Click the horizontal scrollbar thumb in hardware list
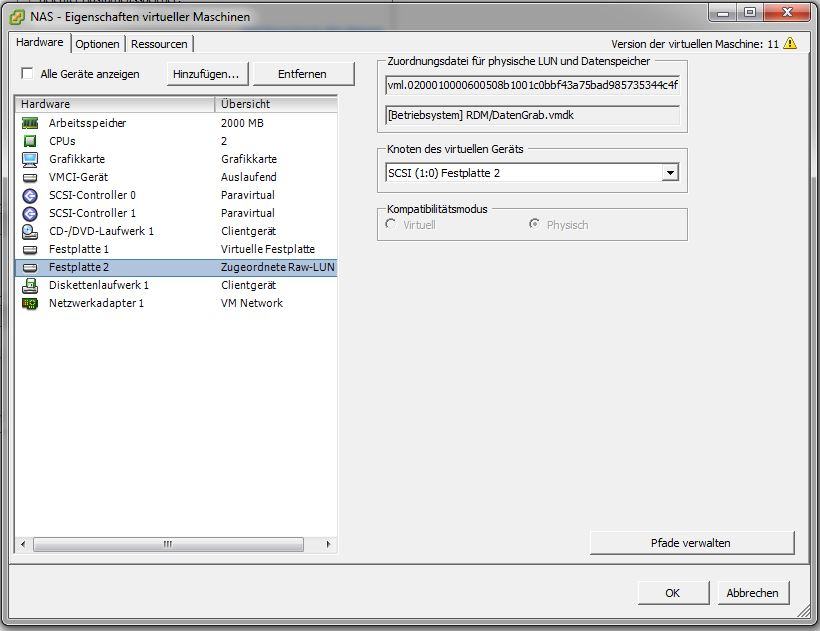The height and width of the screenshot is (631, 820). coord(168,544)
